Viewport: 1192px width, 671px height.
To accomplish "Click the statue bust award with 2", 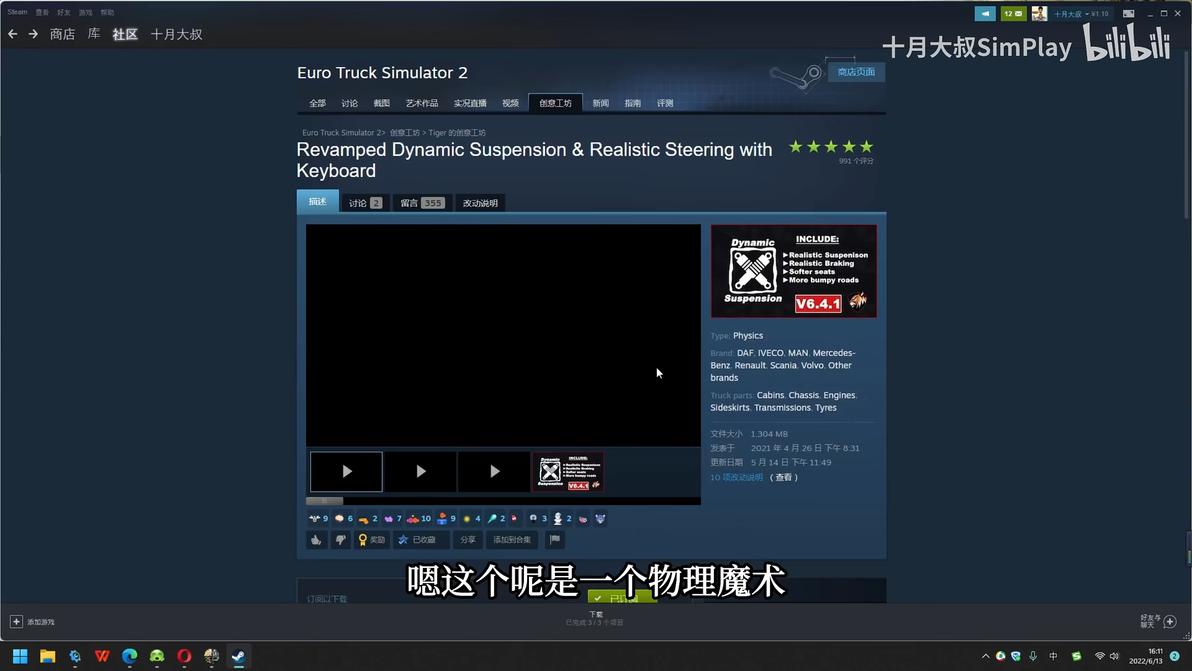I will [x=563, y=519].
